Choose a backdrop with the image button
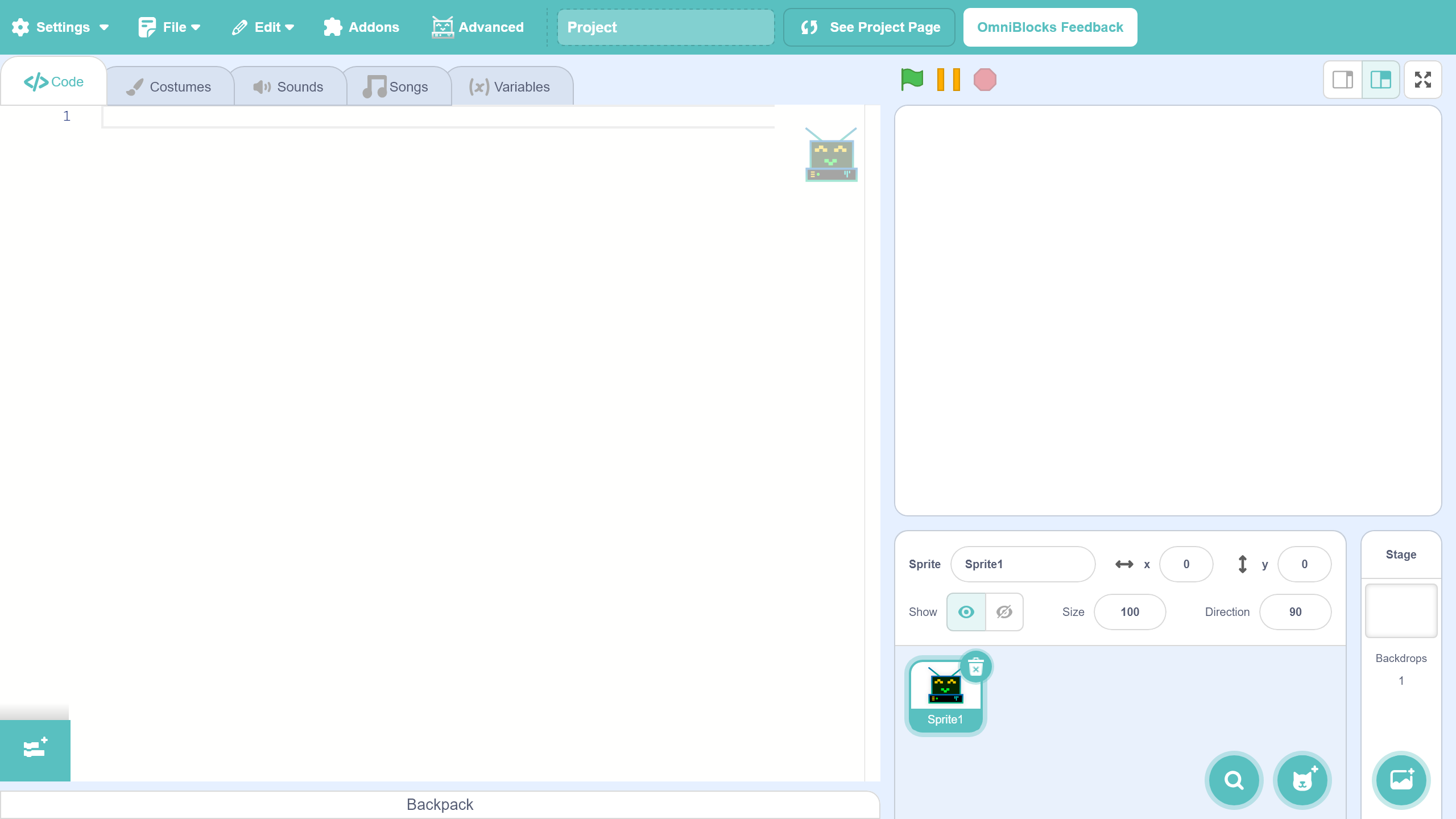 tap(1401, 780)
